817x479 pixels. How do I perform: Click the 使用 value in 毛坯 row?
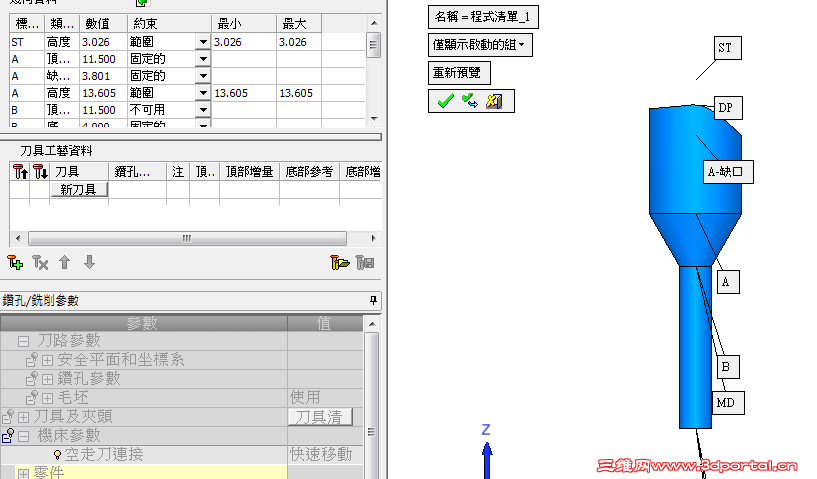(x=325, y=398)
